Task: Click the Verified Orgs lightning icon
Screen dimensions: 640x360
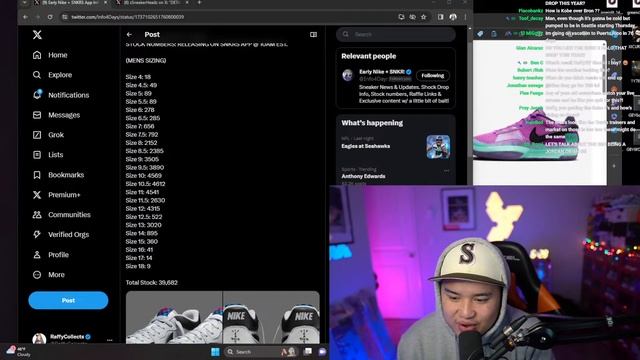Action: point(37,235)
